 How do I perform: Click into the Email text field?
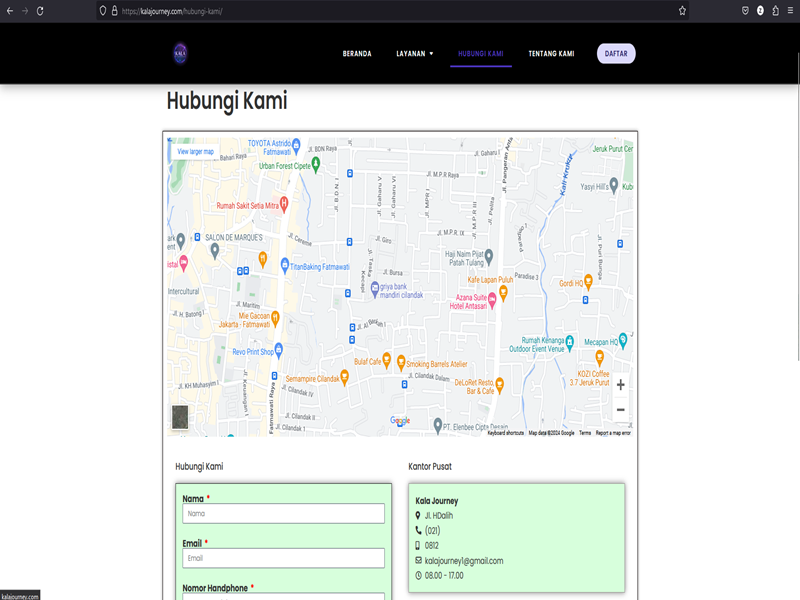[x=283, y=558]
